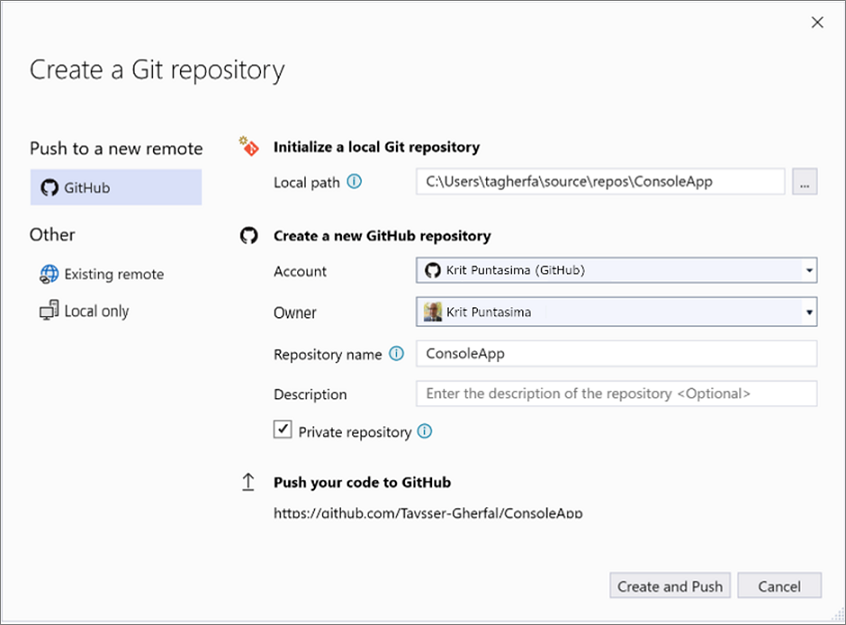846x625 pixels.
Task: Click the Create and Push button
Action: pos(670,586)
